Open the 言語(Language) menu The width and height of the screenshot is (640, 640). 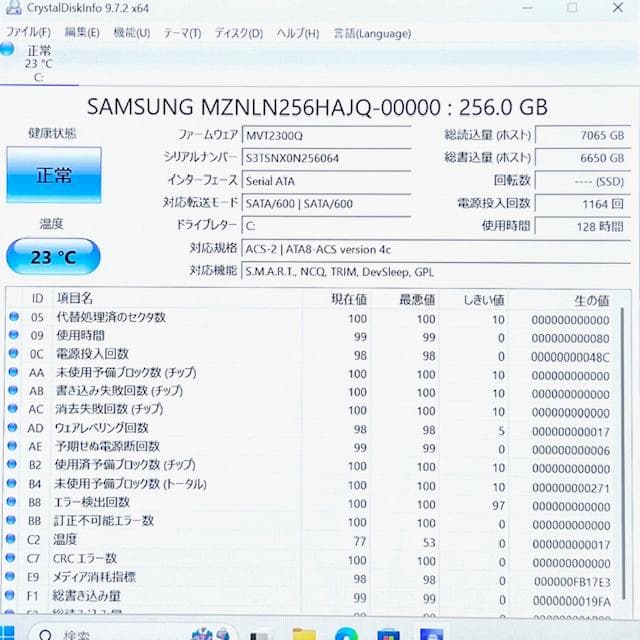(x=372, y=33)
